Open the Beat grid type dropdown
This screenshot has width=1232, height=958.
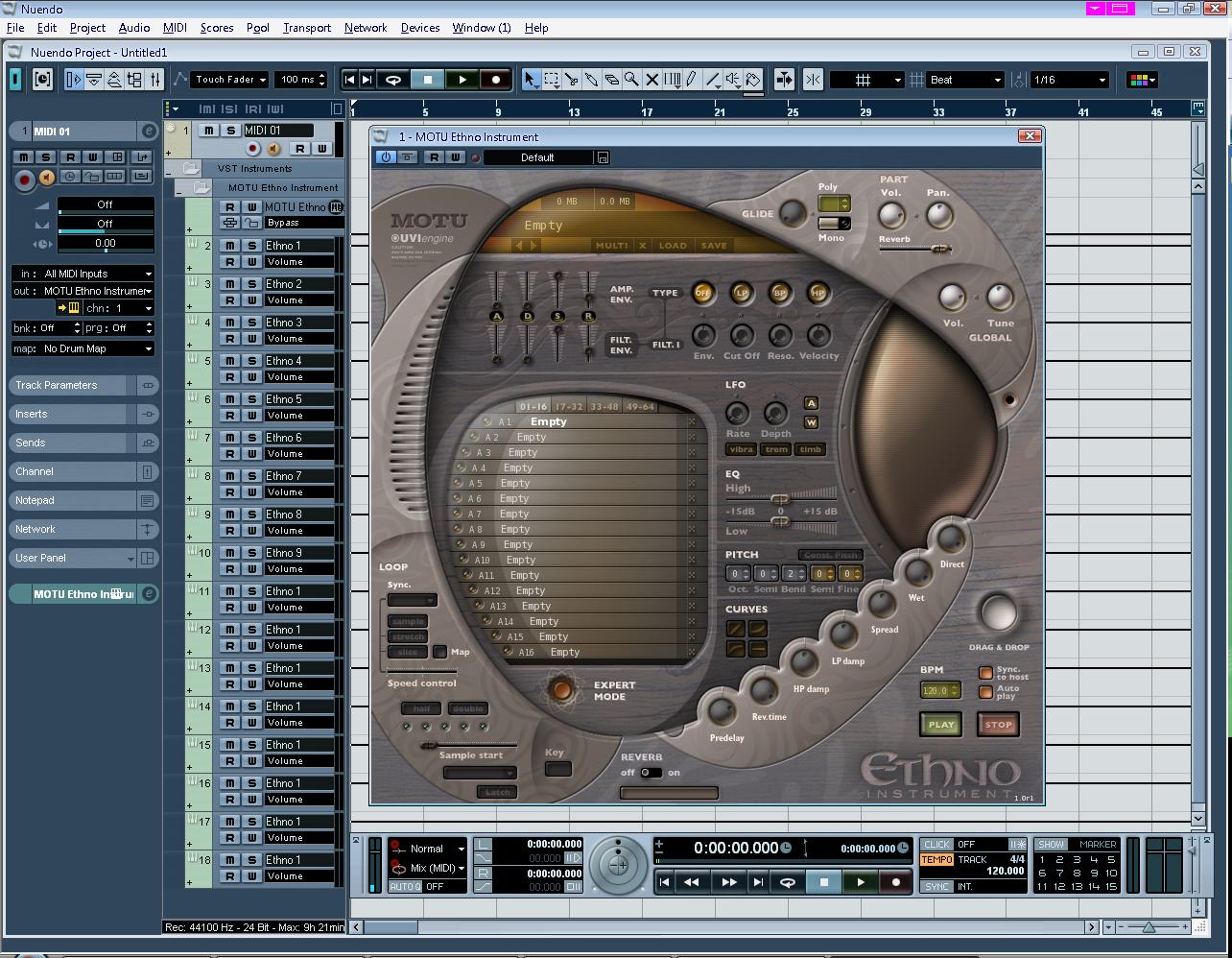964,80
